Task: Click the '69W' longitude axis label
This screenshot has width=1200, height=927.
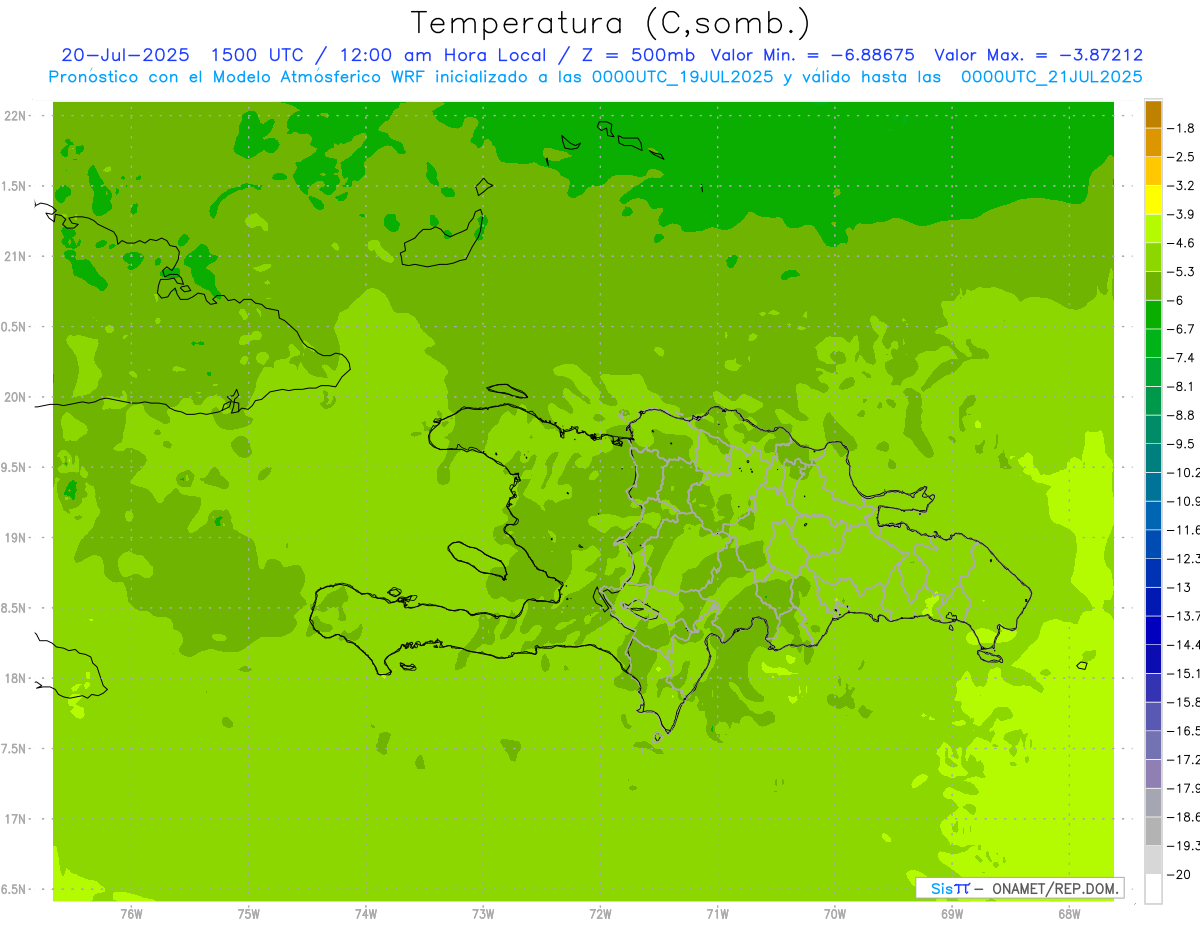Action: [952, 914]
